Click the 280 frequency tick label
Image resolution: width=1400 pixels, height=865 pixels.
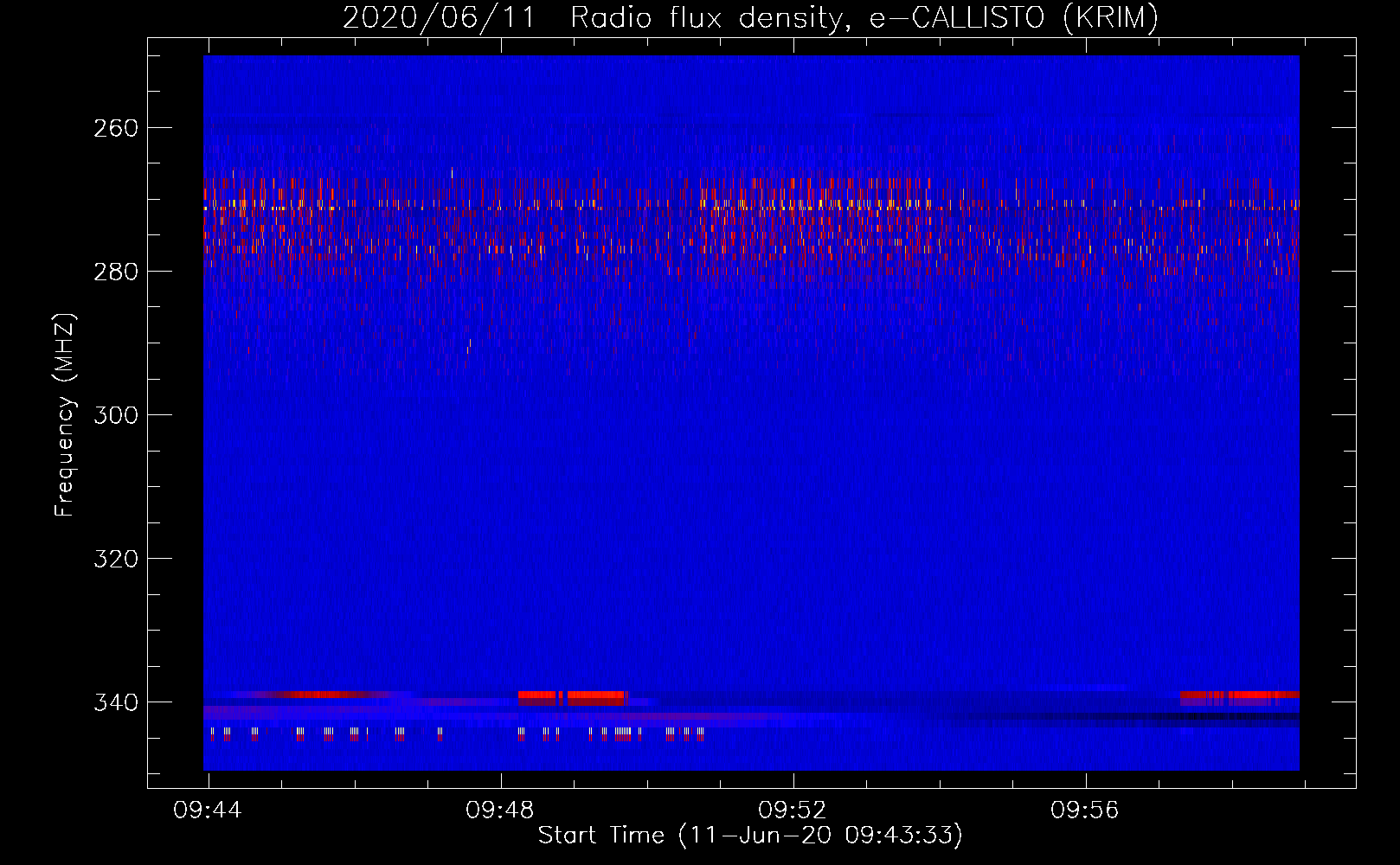click(x=116, y=272)
